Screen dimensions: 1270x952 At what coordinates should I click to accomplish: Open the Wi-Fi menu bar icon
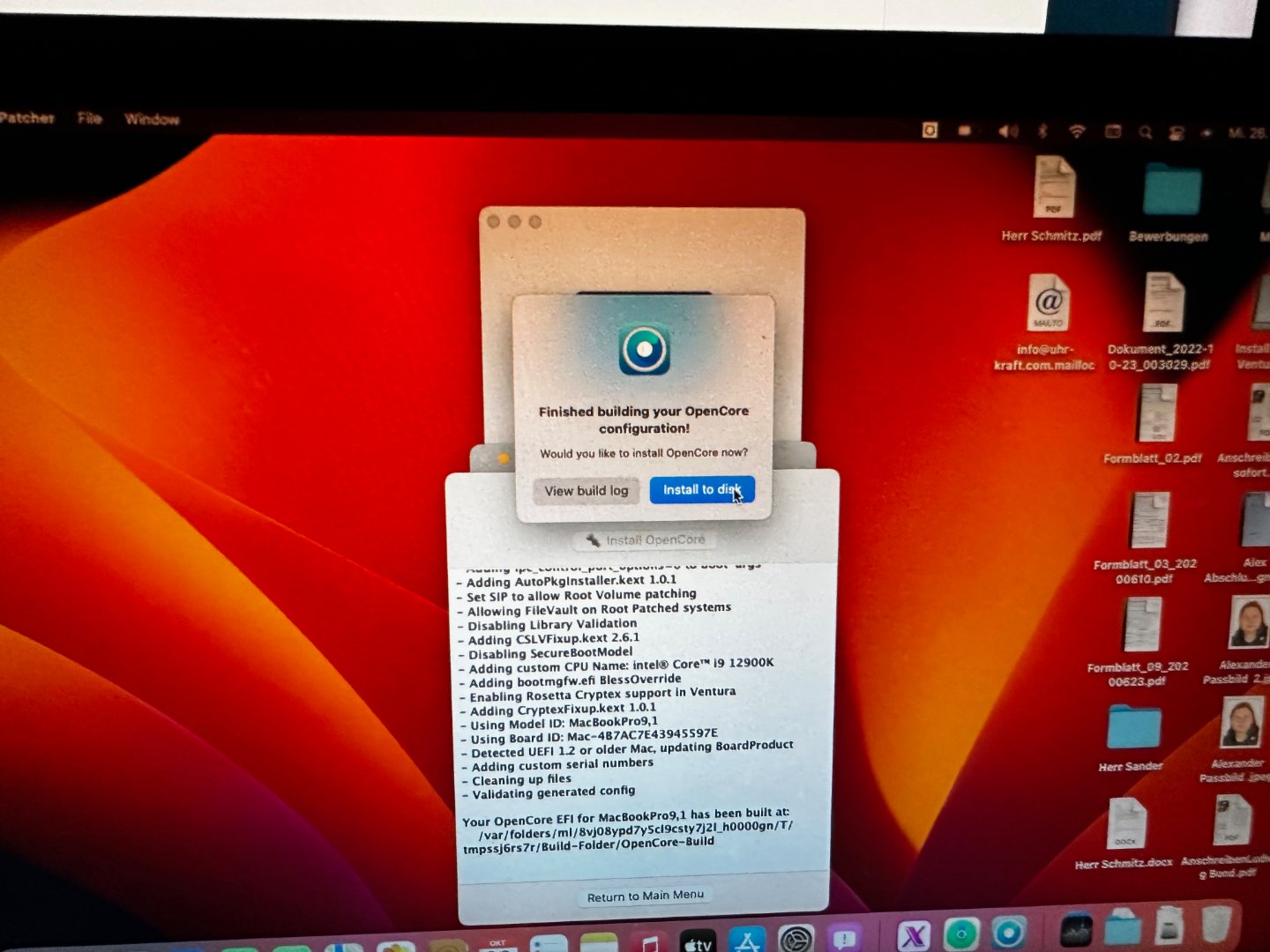click(1077, 131)
